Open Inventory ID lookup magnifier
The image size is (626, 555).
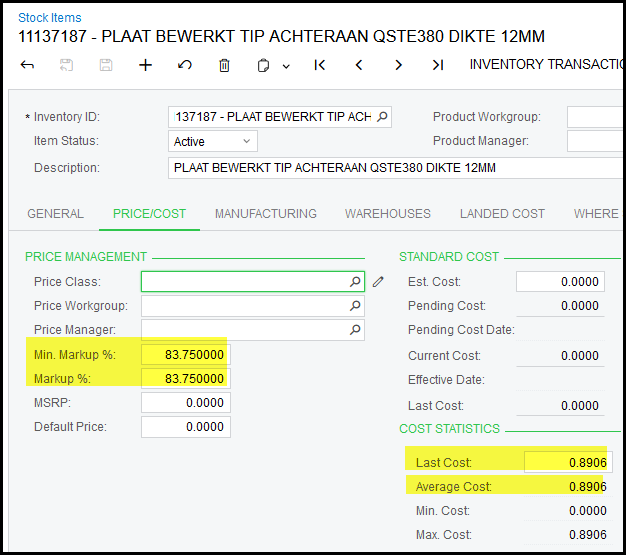381,117
